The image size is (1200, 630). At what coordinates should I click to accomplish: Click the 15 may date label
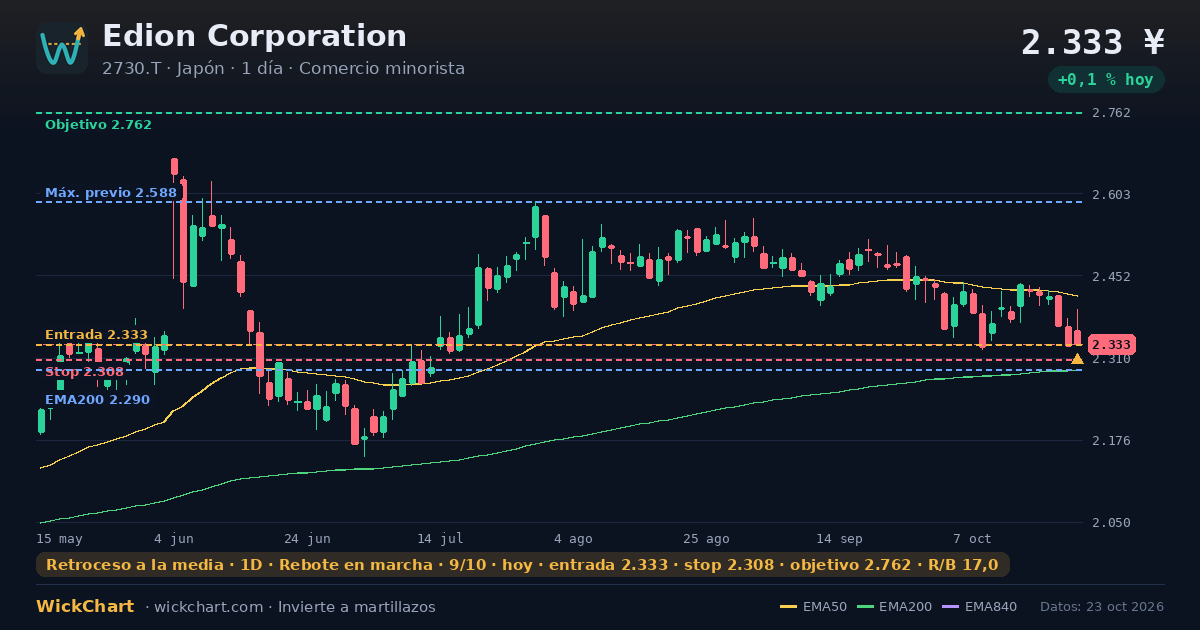point(59,538)
